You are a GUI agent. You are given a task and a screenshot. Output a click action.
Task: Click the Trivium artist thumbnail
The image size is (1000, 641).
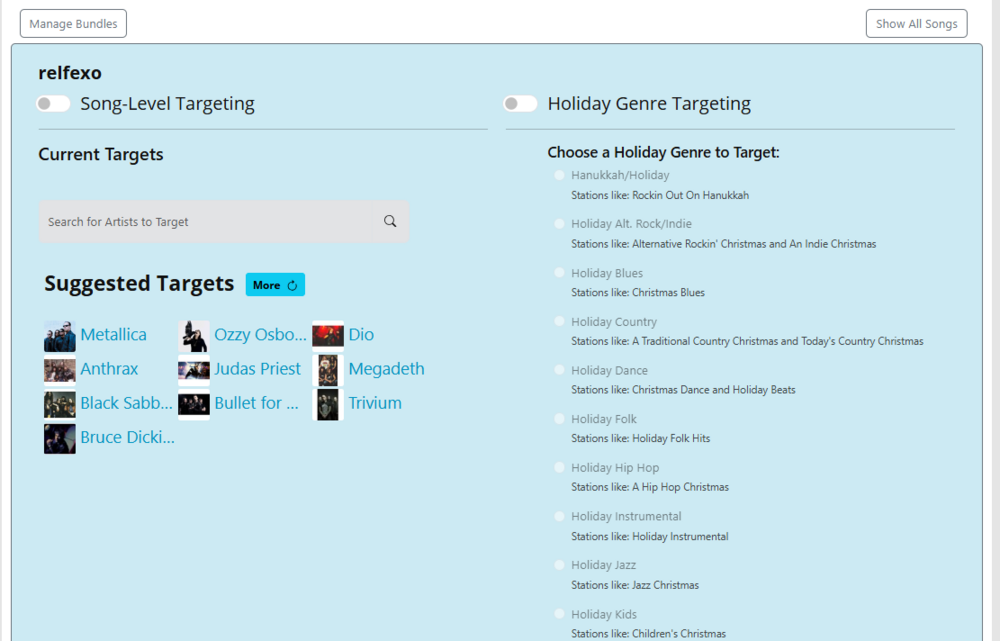coord(328,405)
